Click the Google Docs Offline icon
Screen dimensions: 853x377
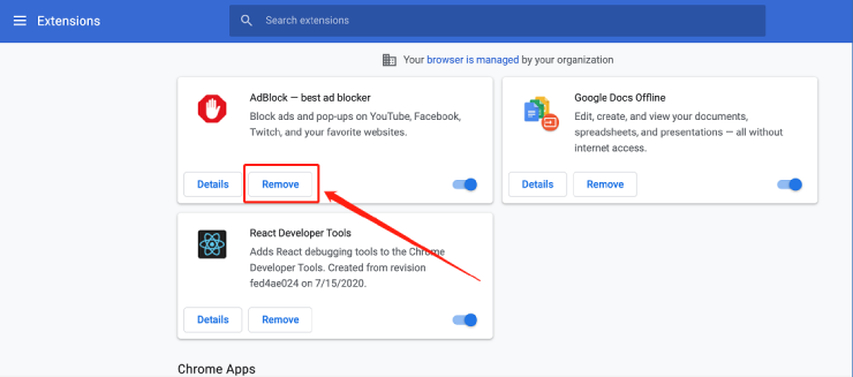(541, 113)
